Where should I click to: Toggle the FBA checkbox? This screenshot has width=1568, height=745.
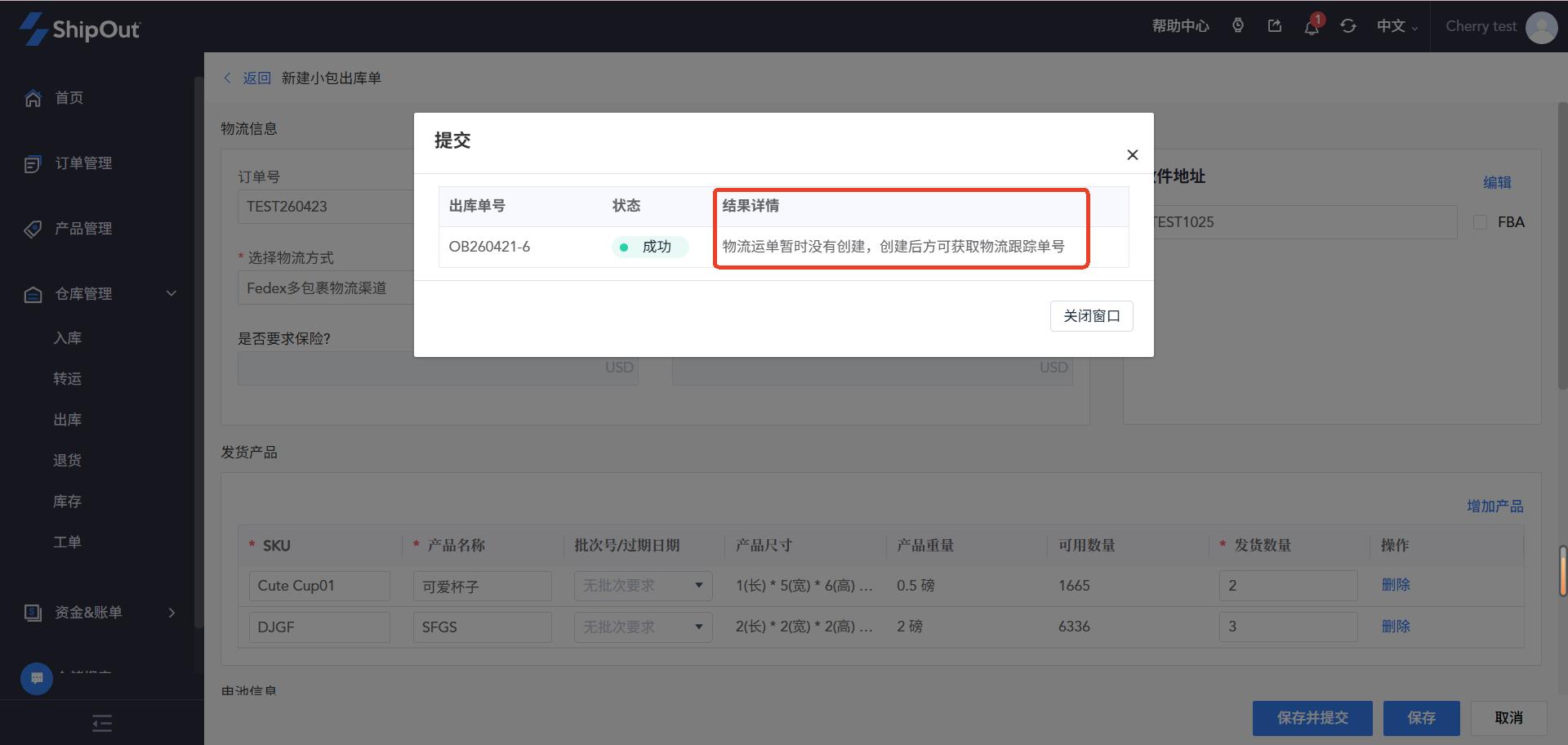1480,222
